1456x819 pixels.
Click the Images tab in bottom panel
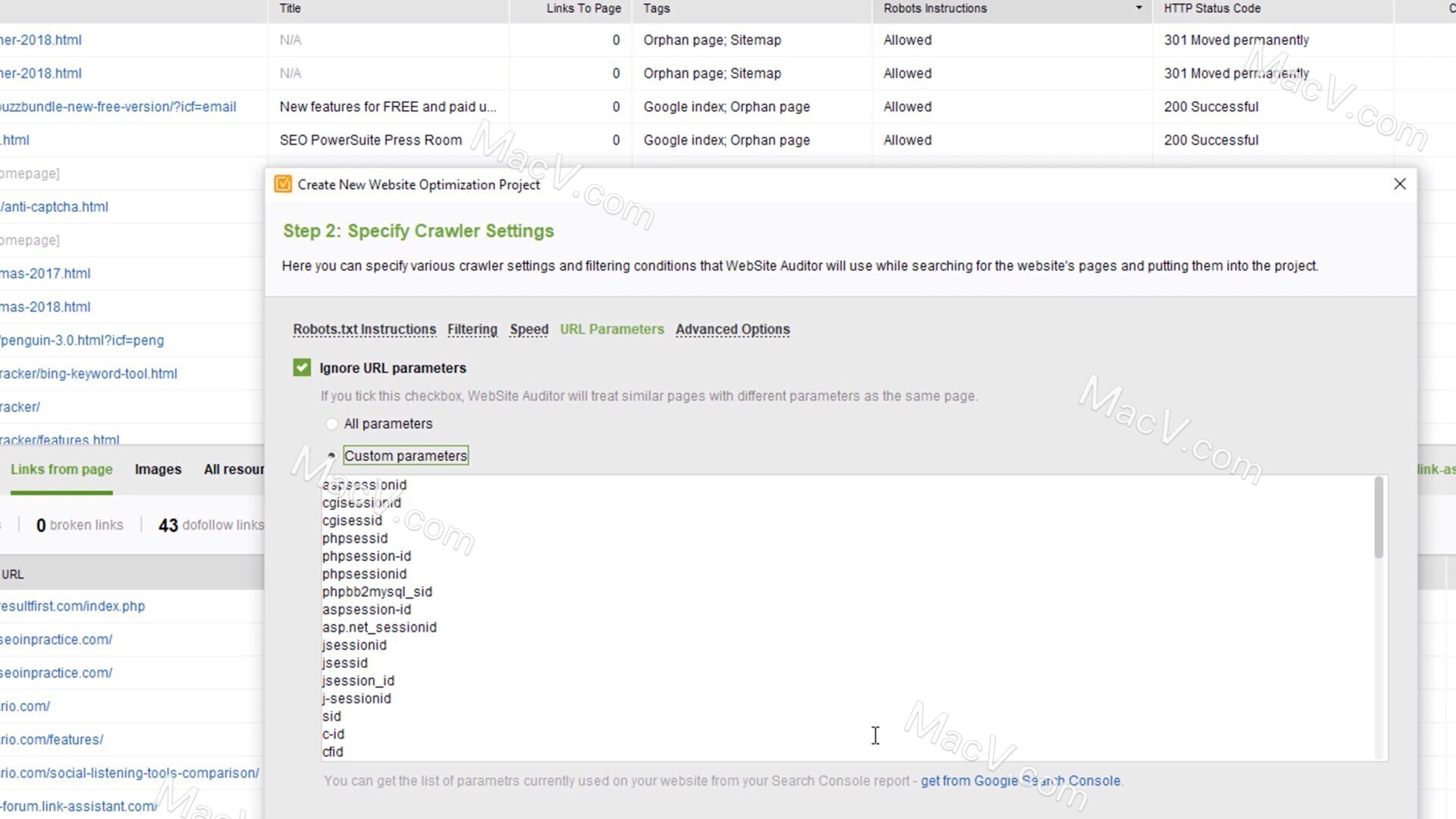coord(157,469)
